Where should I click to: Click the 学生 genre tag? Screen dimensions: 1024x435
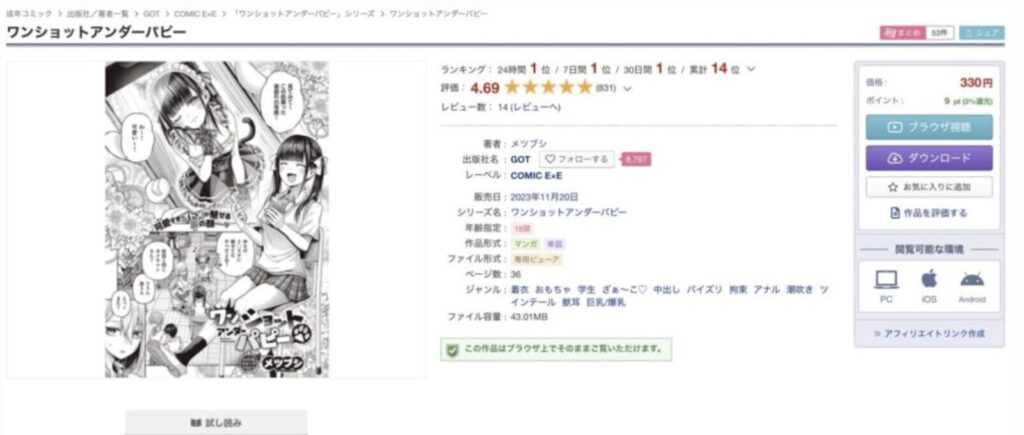[x=586, y=289]
